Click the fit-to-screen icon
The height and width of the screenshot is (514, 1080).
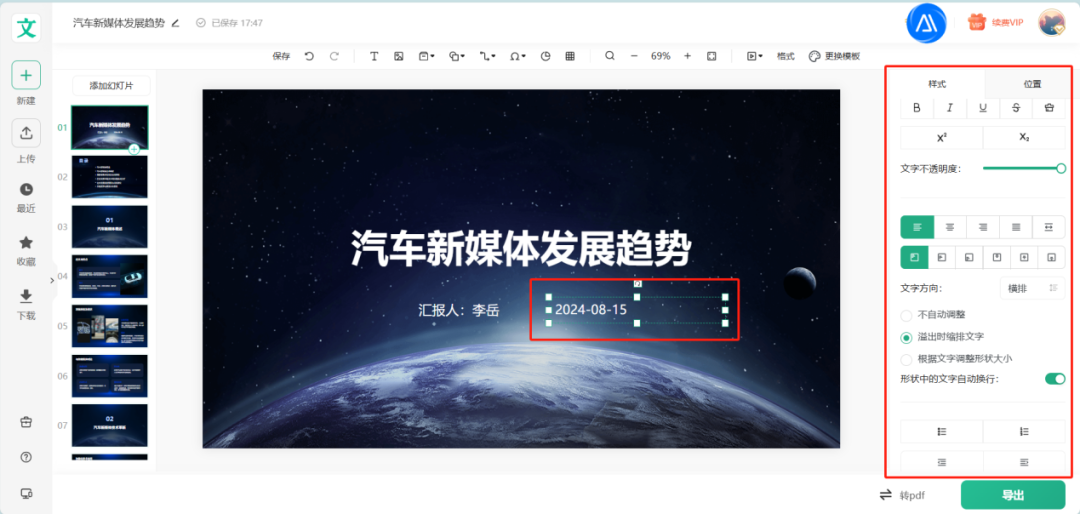pos(712,56)
